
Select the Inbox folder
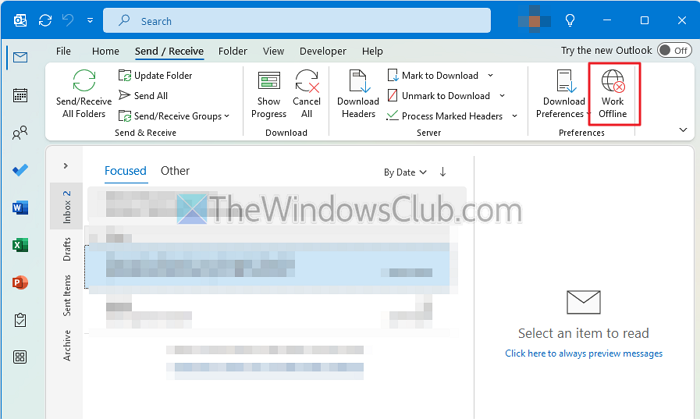67,207
